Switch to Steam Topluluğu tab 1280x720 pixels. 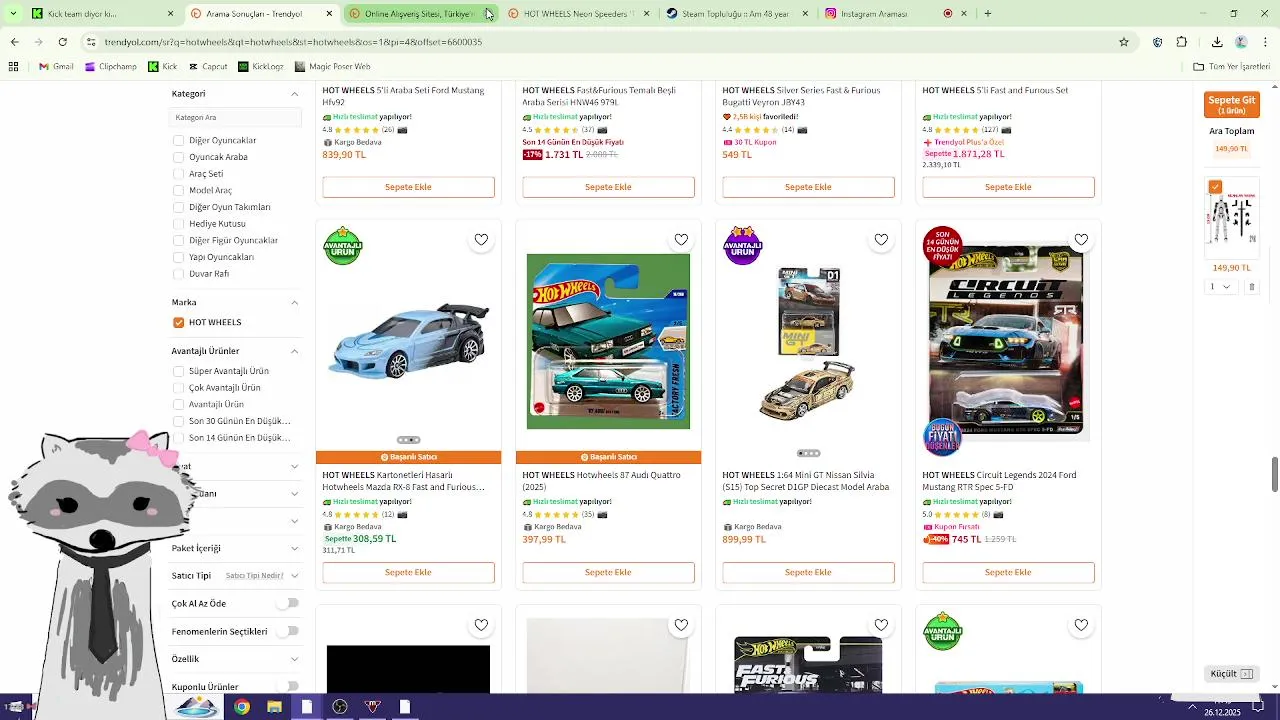point(736,14)
